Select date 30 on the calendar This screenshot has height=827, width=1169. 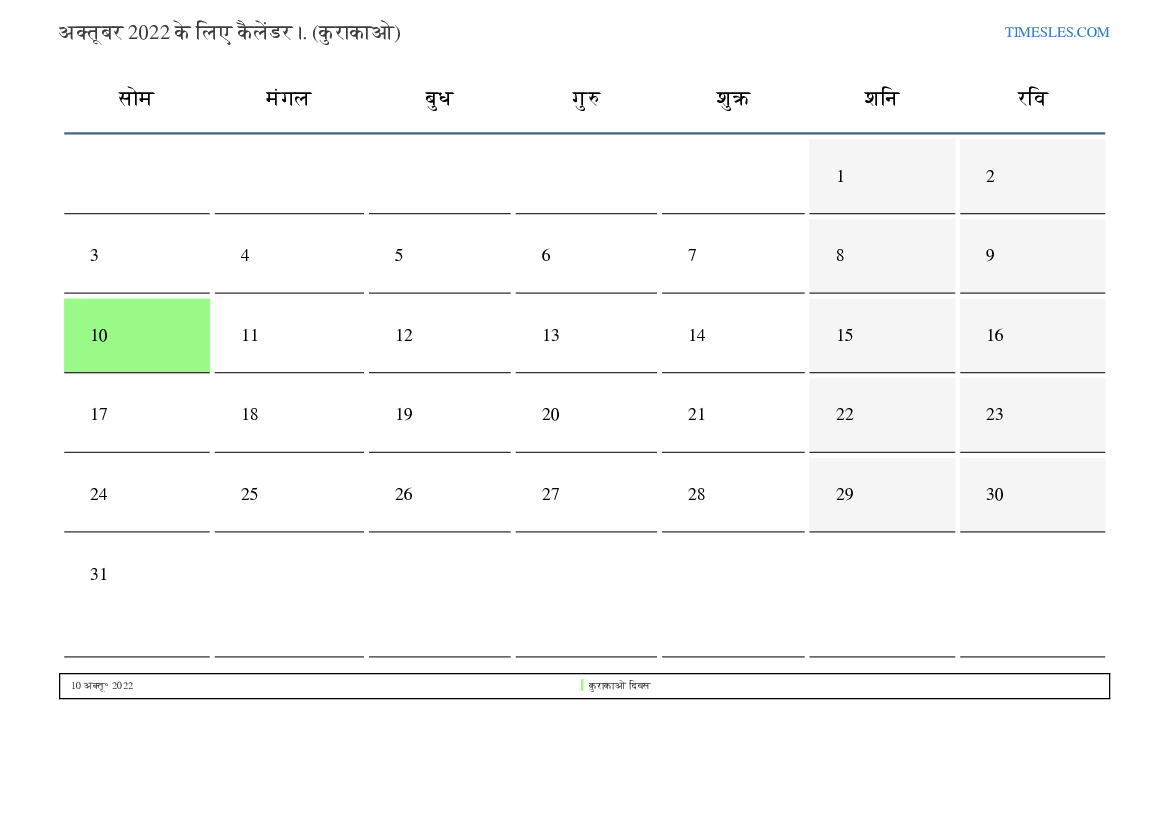coord(1033,494)
